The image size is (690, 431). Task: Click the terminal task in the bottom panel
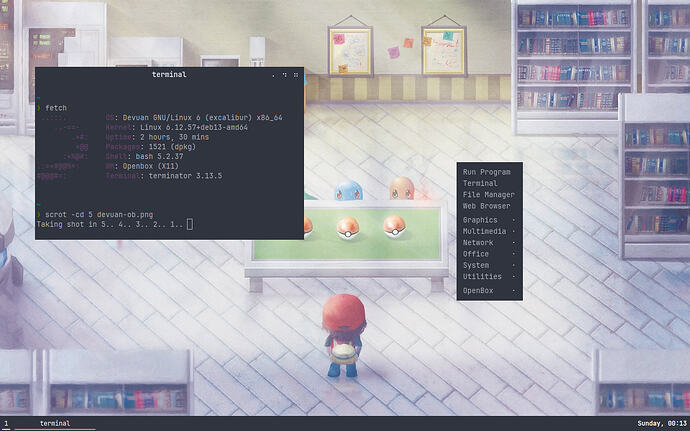point(55,424)
